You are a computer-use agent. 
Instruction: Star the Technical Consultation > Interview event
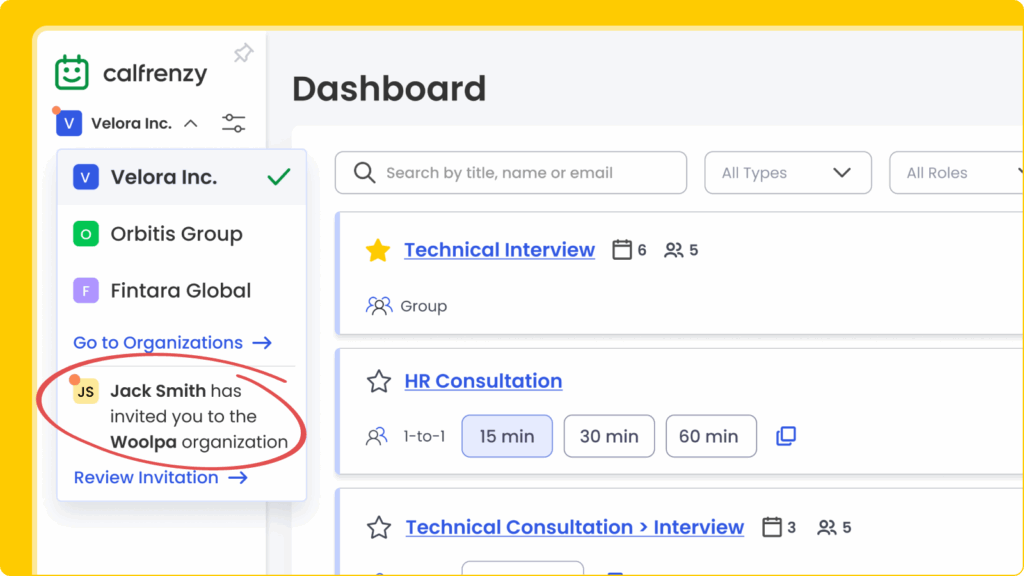point(378,527)
